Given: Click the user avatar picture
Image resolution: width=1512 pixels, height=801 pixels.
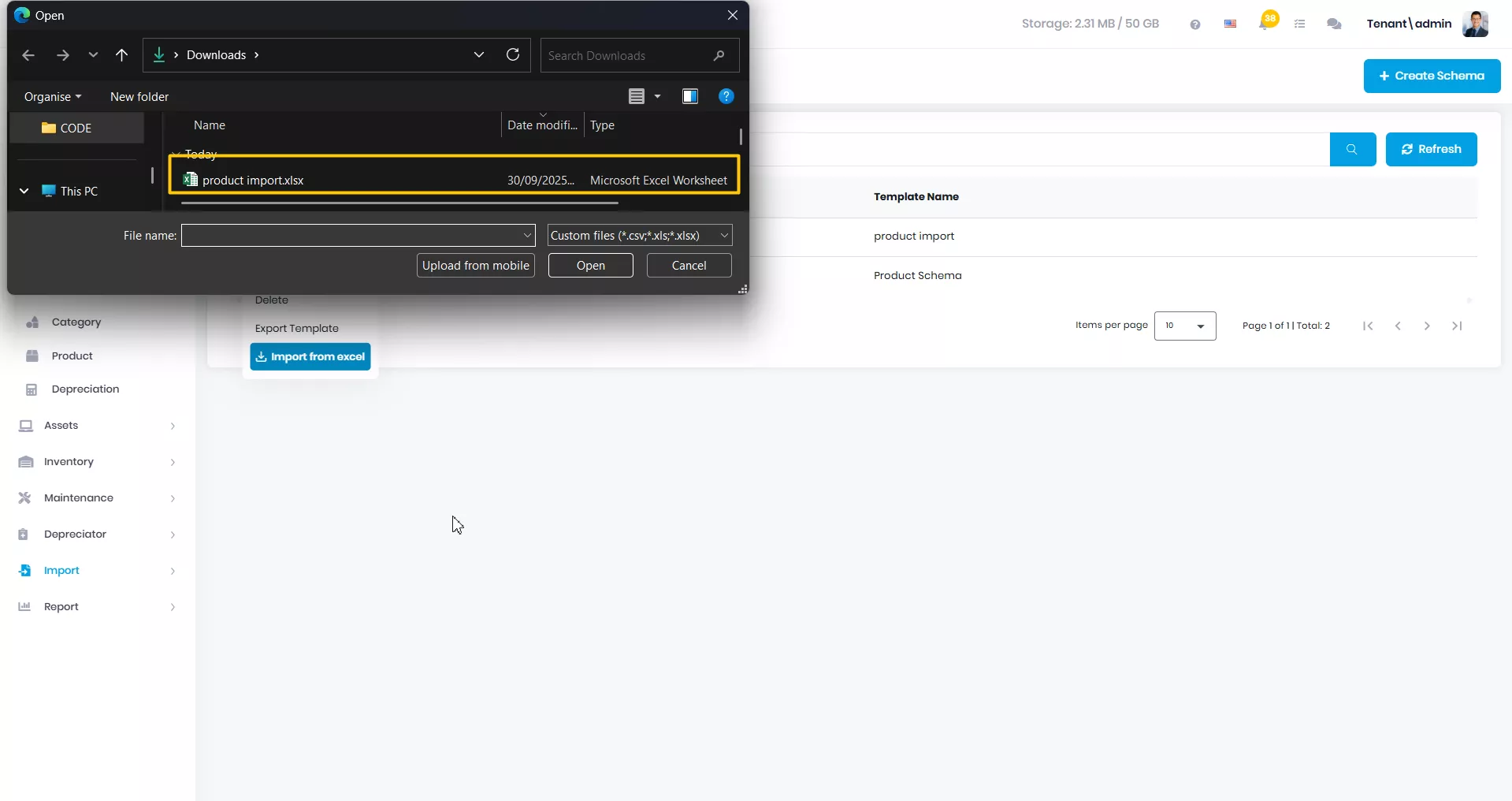Looking at the screenshot, I should point(1475,24).
